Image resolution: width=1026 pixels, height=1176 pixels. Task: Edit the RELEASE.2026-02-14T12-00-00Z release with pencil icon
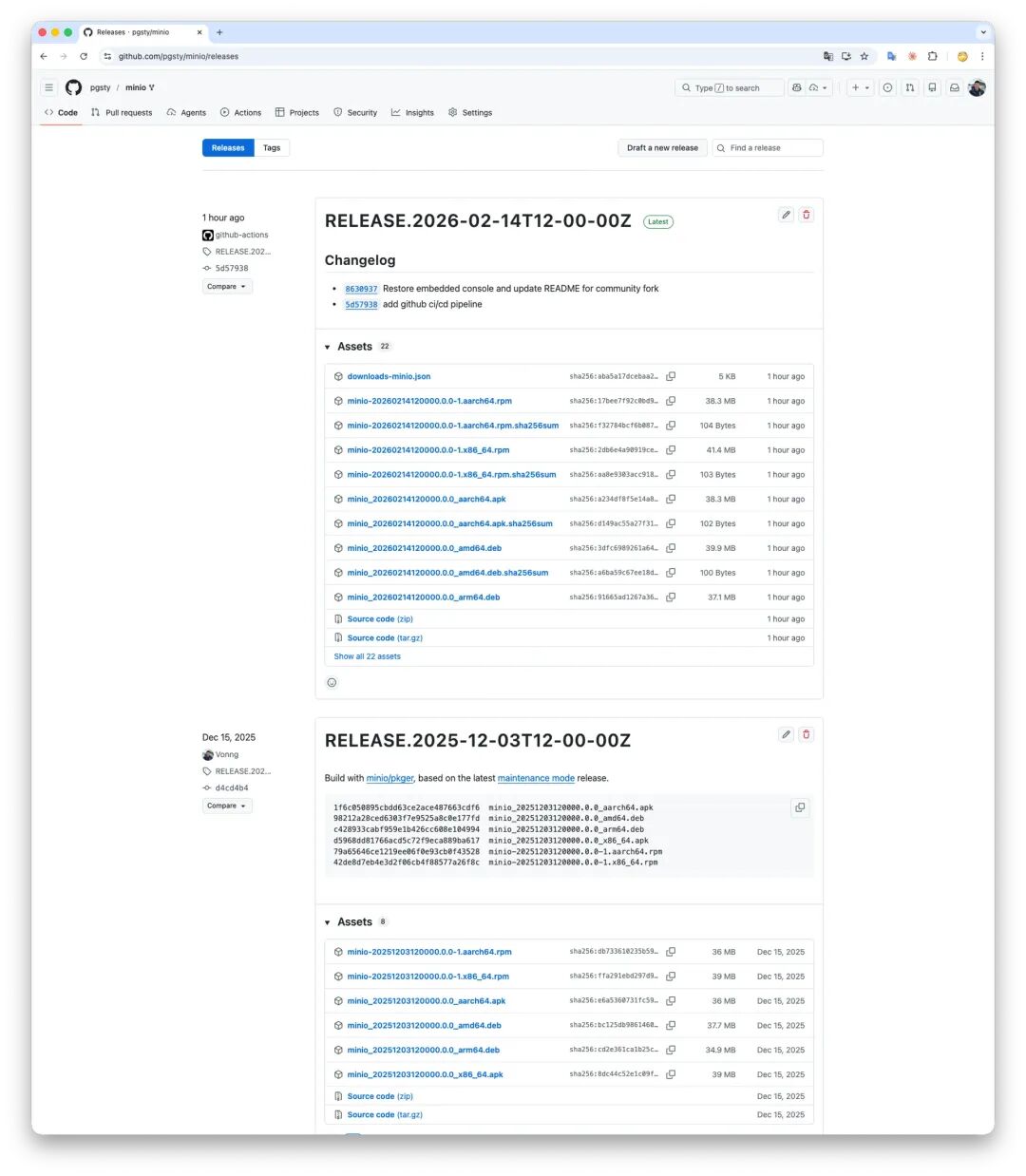click(x=786, y=215)
